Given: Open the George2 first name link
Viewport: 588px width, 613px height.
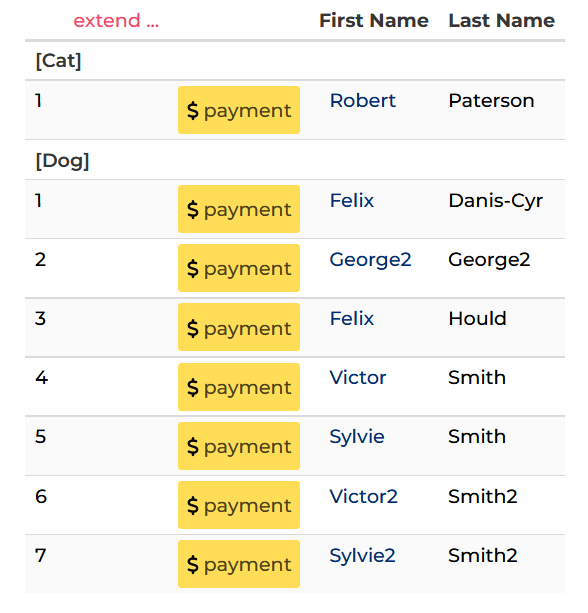Looking at the screenshot, I should click(370, 260).
